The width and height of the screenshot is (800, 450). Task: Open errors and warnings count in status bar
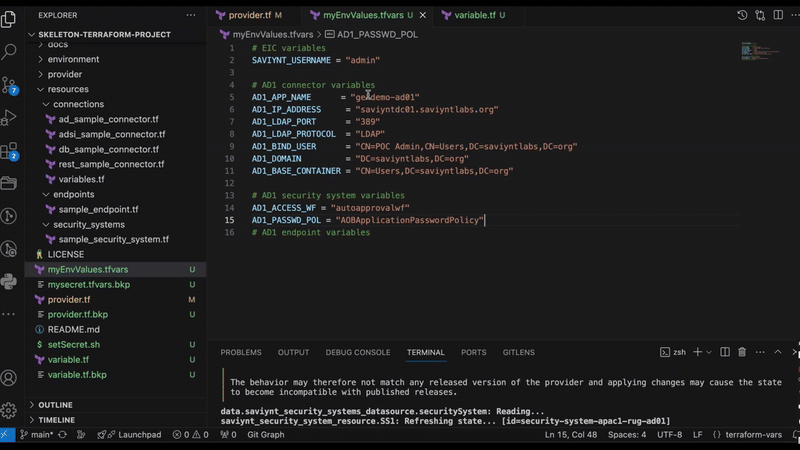pos(191,435)
